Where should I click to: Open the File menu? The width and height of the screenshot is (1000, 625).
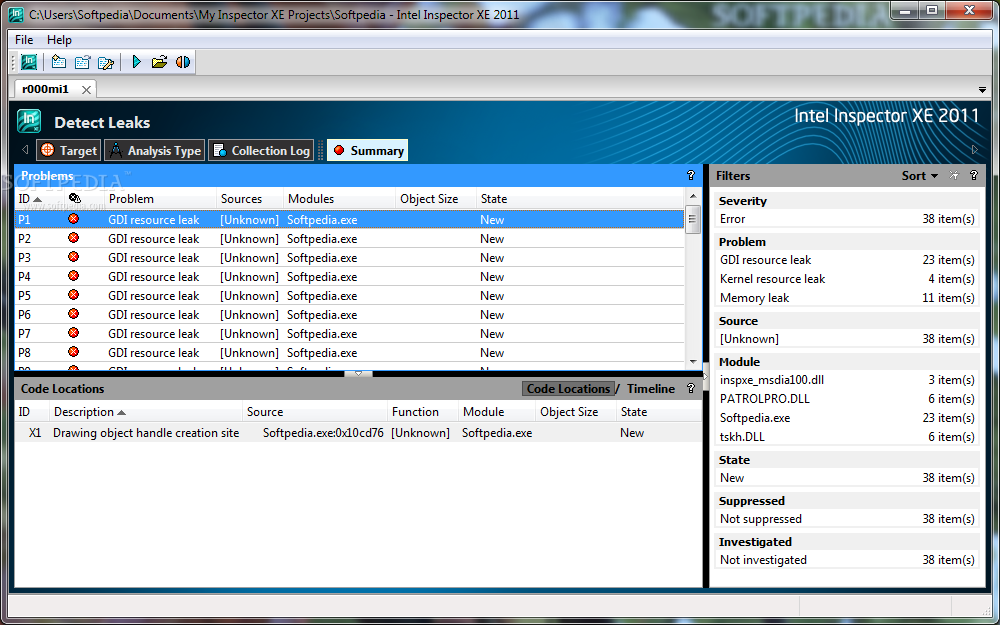pos(24,40)
